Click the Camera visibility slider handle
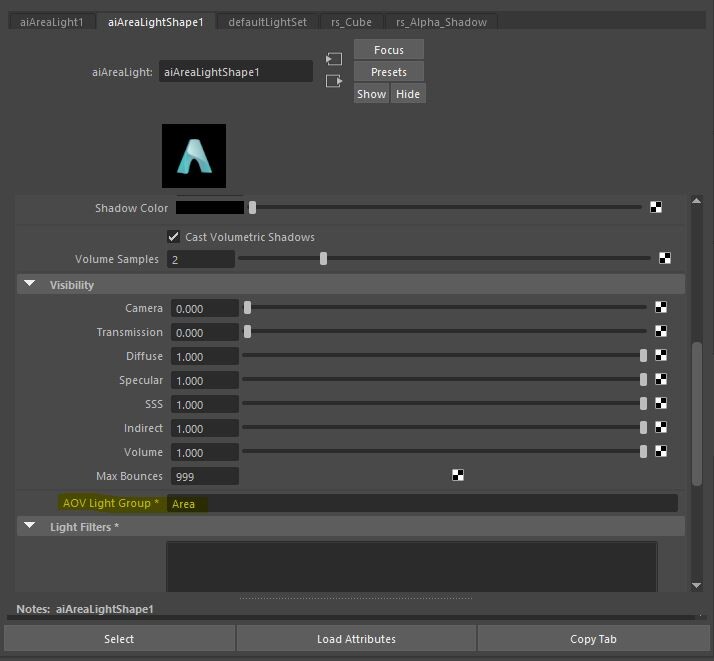The image size is (714, 661). click(x=247, y=307)
